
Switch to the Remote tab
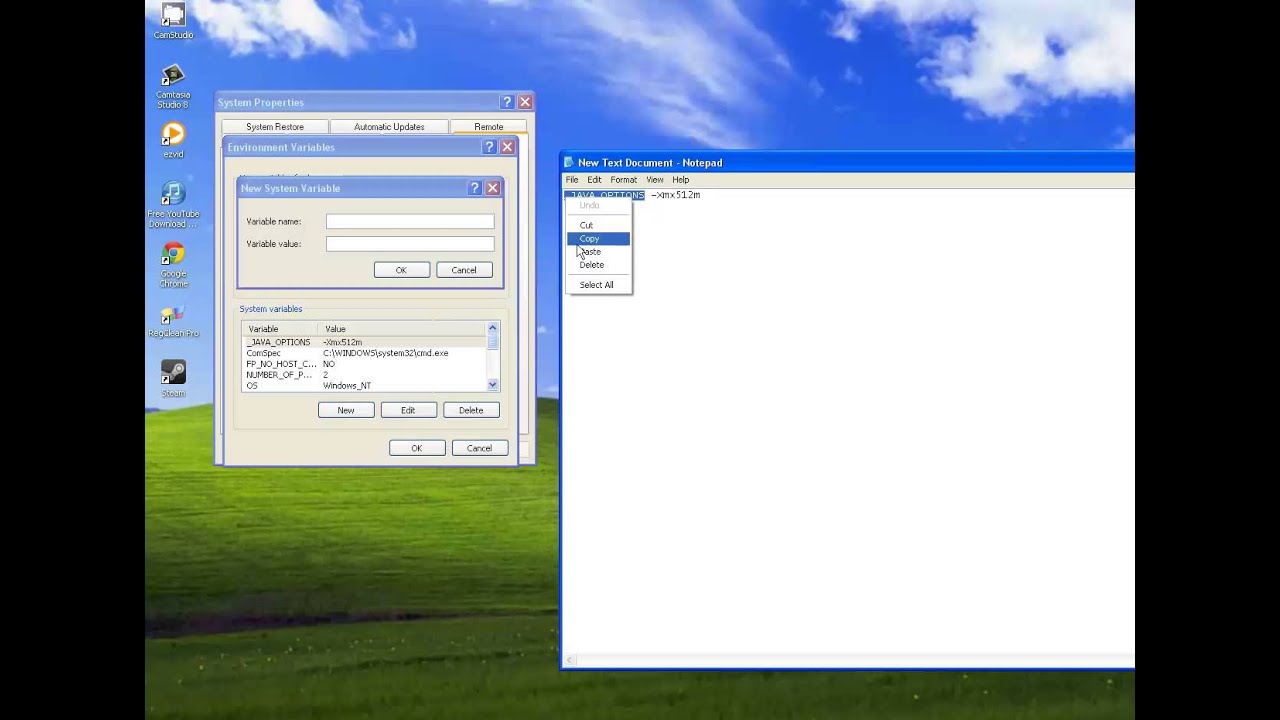click(489, 126)
